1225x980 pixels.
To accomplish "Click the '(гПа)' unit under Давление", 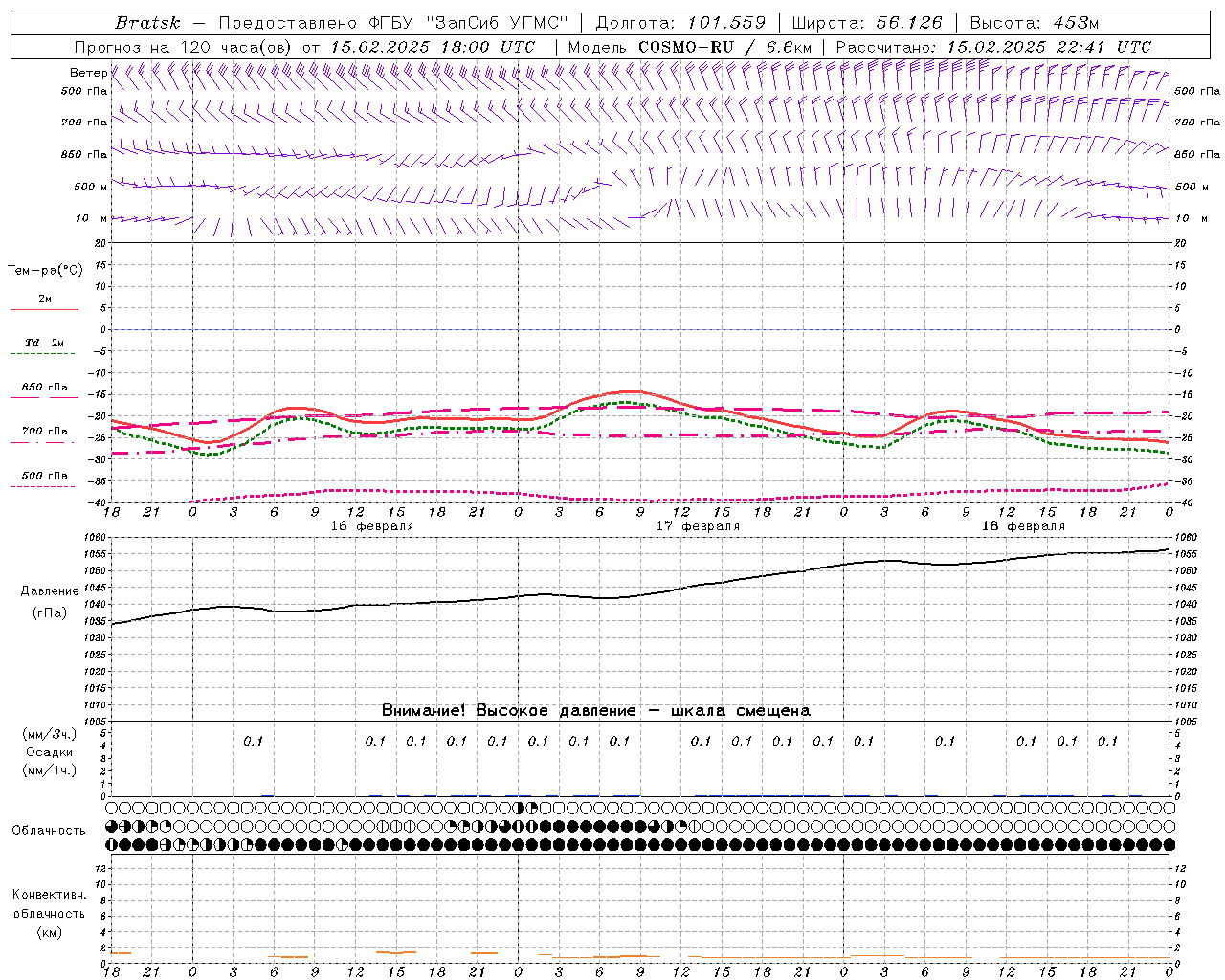I will click(50, 612).
